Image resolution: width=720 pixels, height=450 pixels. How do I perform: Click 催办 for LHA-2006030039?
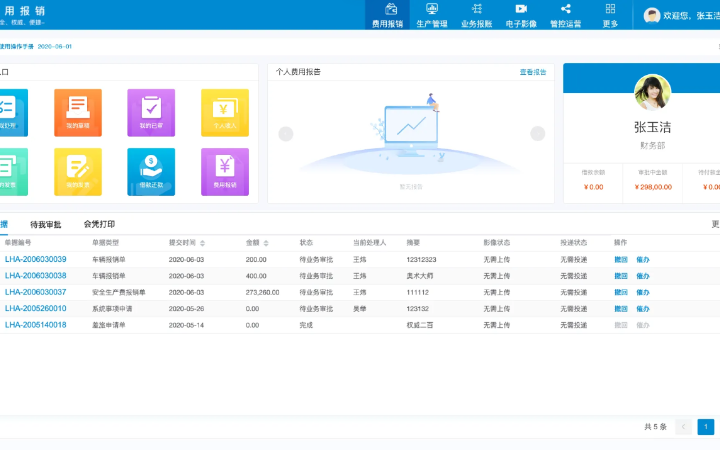[x=643, y=259]
